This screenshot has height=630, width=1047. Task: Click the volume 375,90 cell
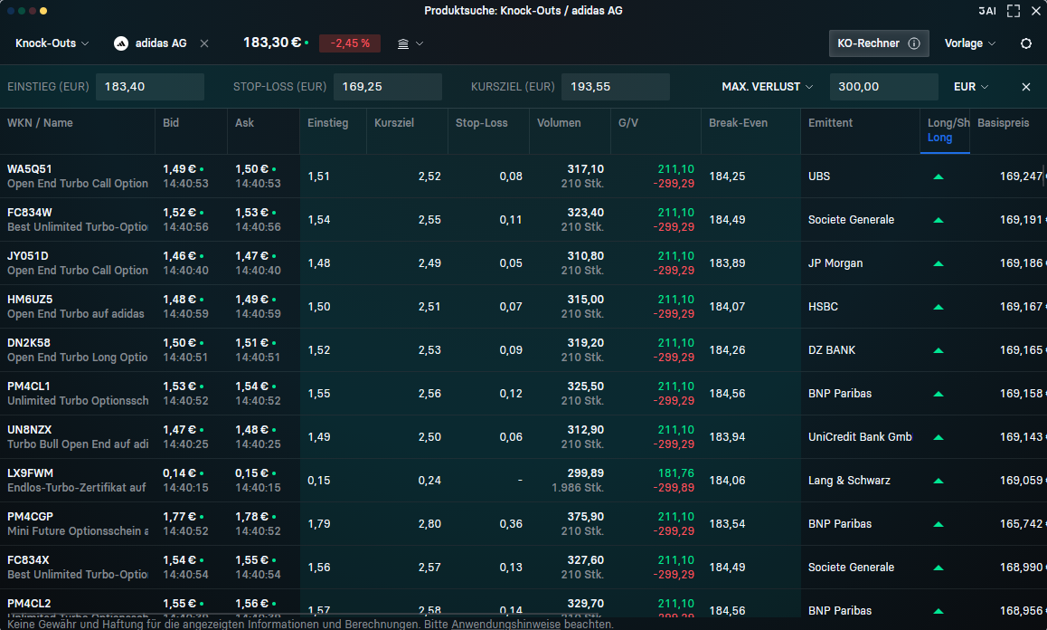click(585, 516)
